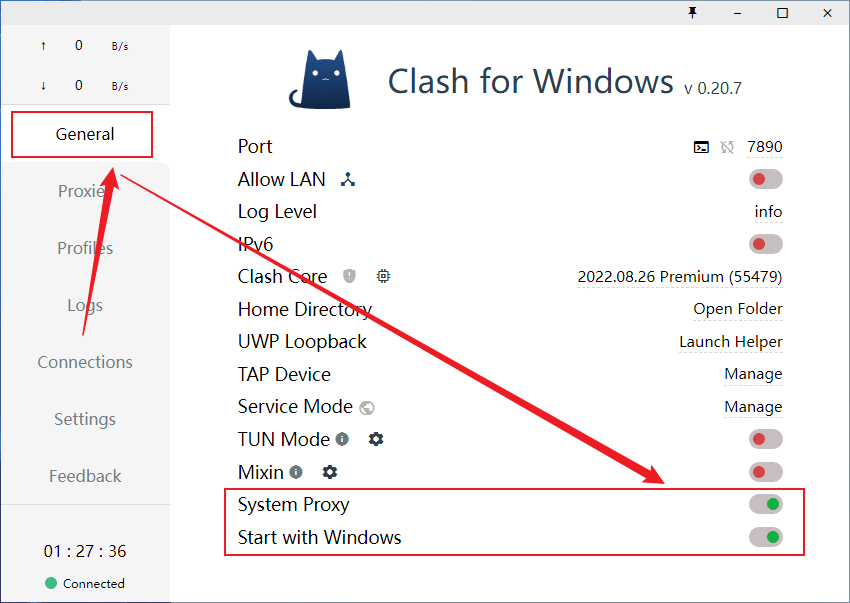Image resolution: width=850 pixels, height=603 pixels.
Task: Change the Log Level info value
Action: click(768, 211)
